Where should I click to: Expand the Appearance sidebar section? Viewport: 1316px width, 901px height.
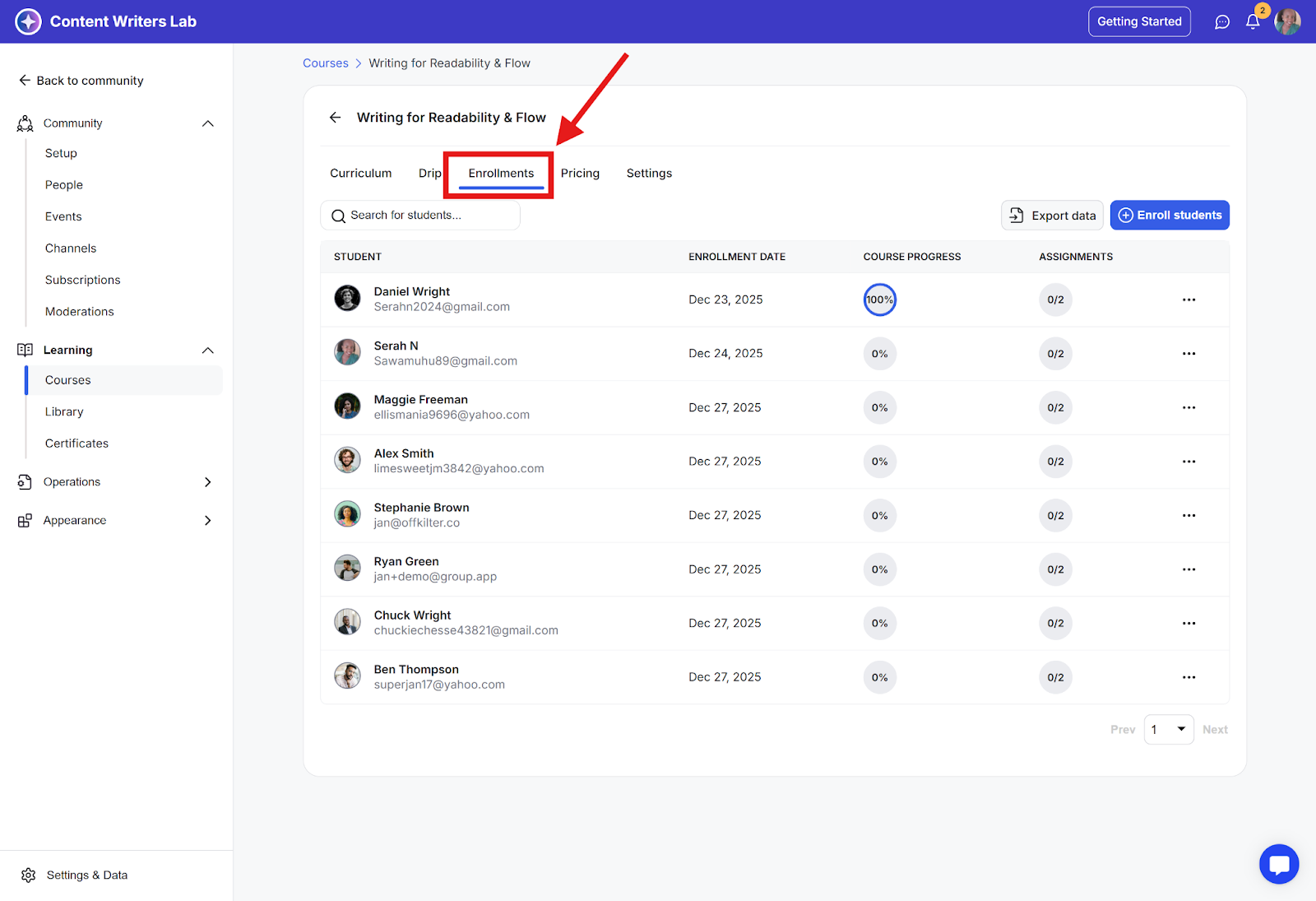coord(208,521)
